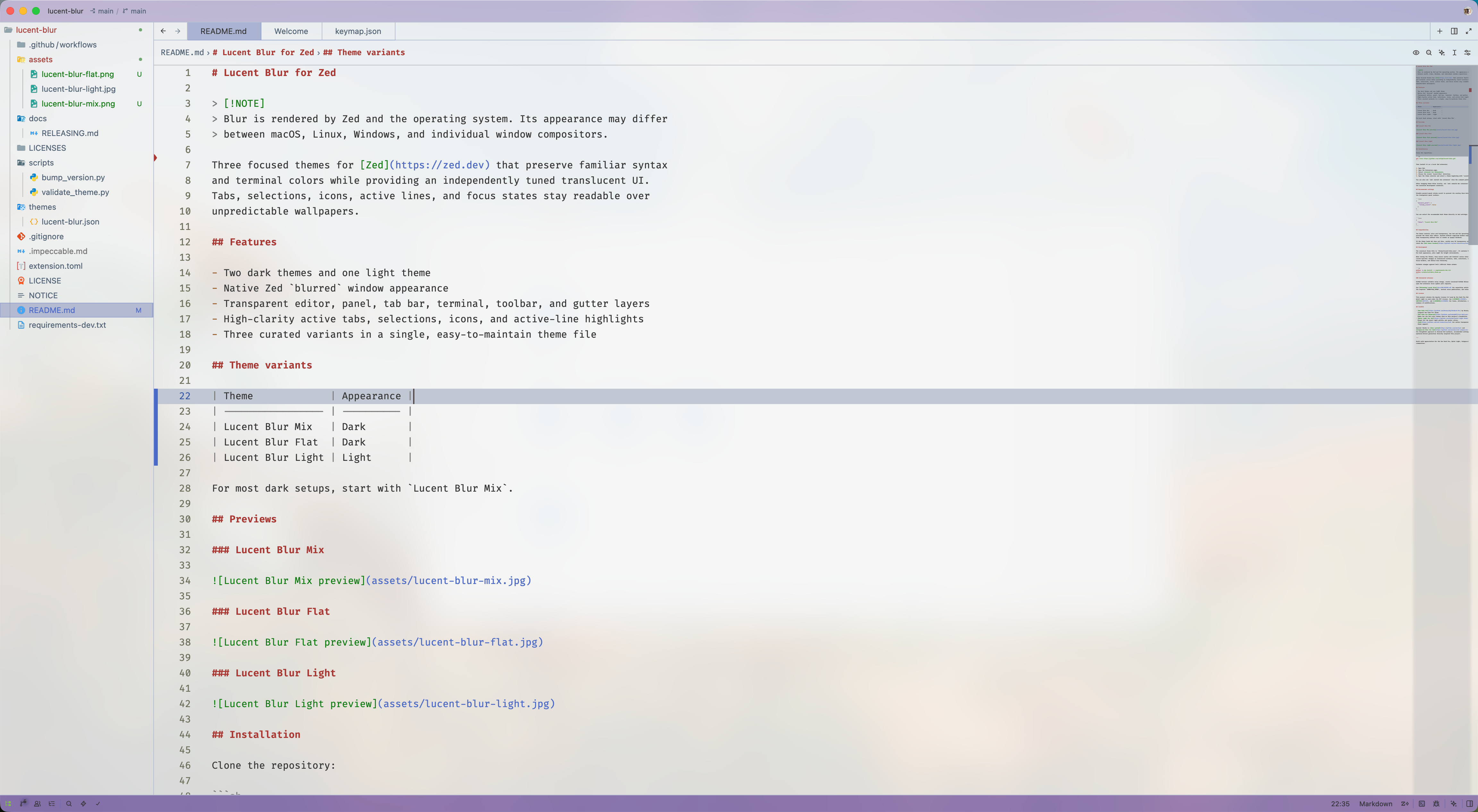Open the debugger panel bug icon
This screenshot has height=812, width=1478.
point(1436,803)
